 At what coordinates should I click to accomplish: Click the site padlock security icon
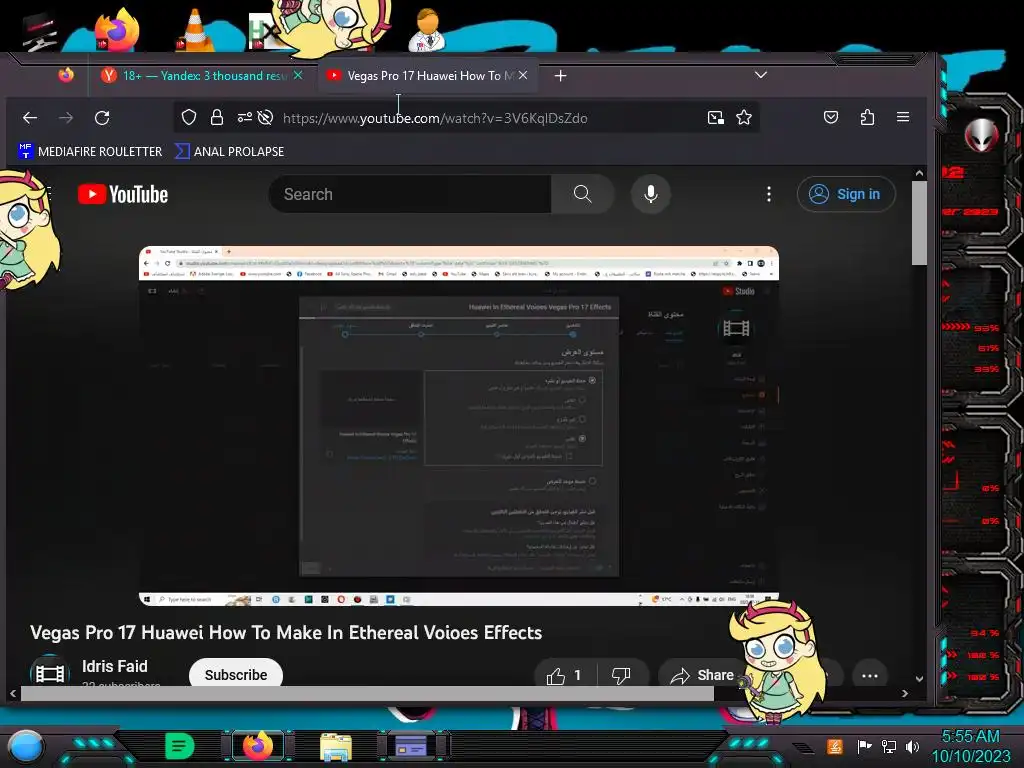pyautogui.click(x=217, y=118)
